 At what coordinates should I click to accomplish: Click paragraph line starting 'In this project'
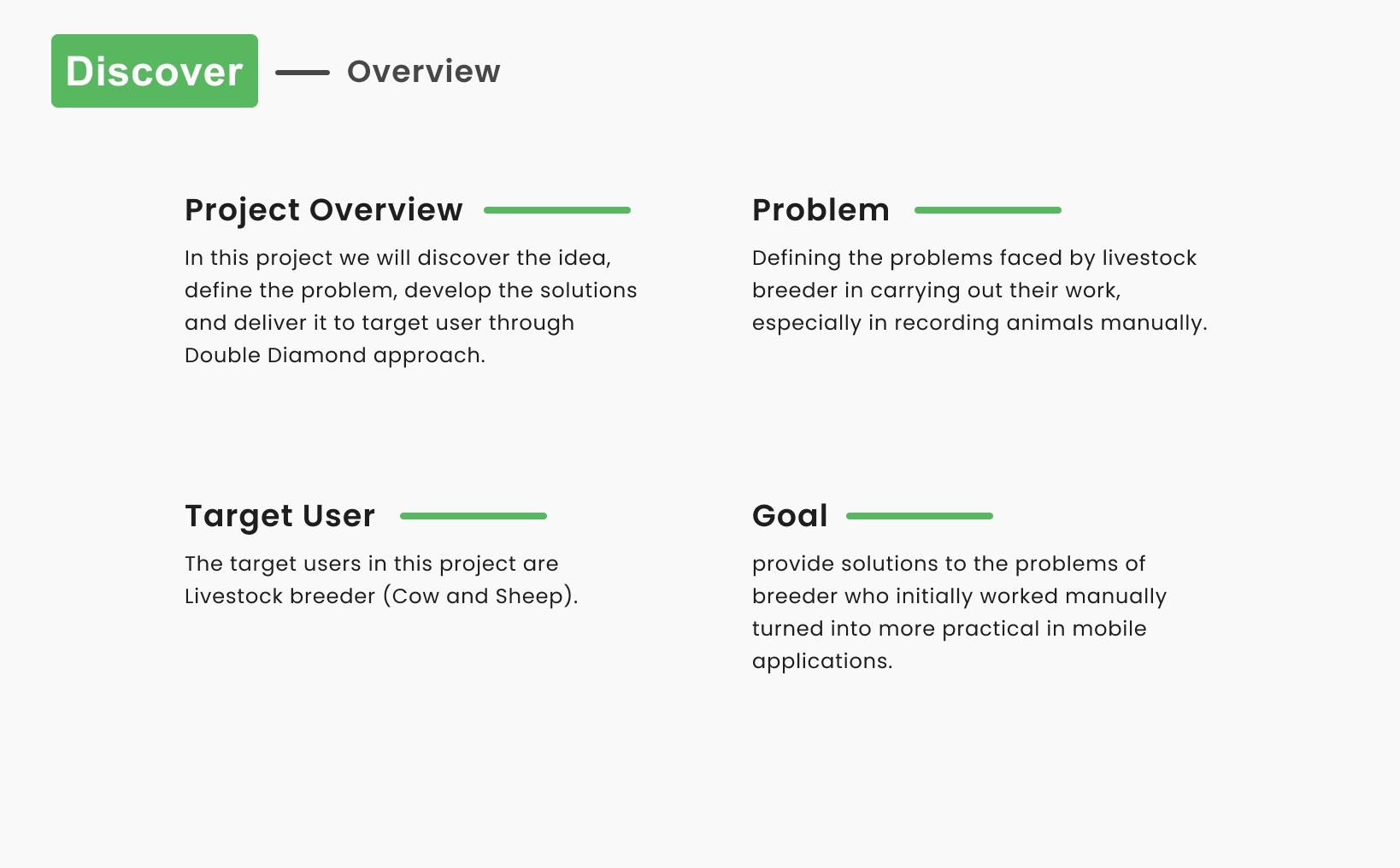[x=398, y=258]
